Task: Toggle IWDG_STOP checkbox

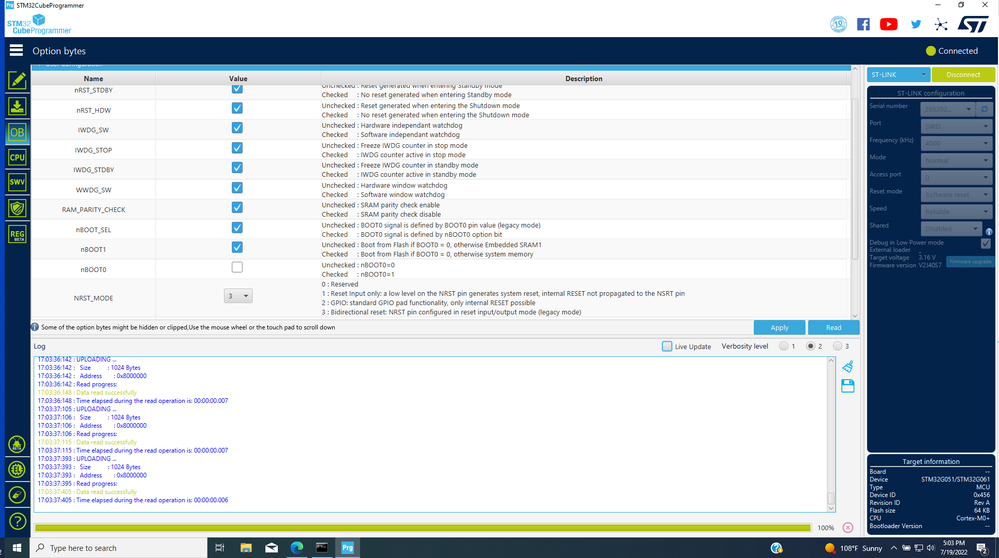Action: pos(237,148)
